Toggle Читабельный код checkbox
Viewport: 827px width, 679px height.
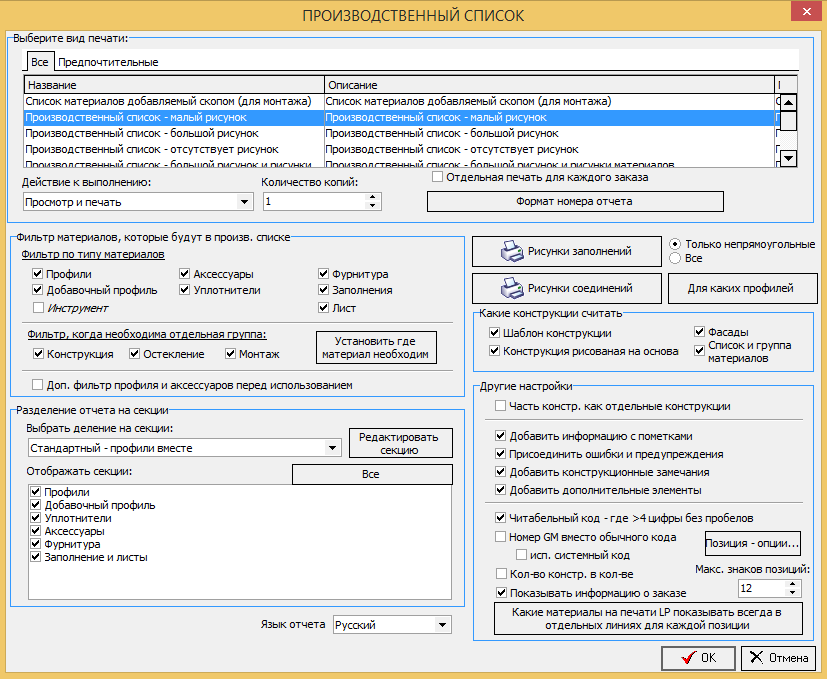click(x=501, y=518)
